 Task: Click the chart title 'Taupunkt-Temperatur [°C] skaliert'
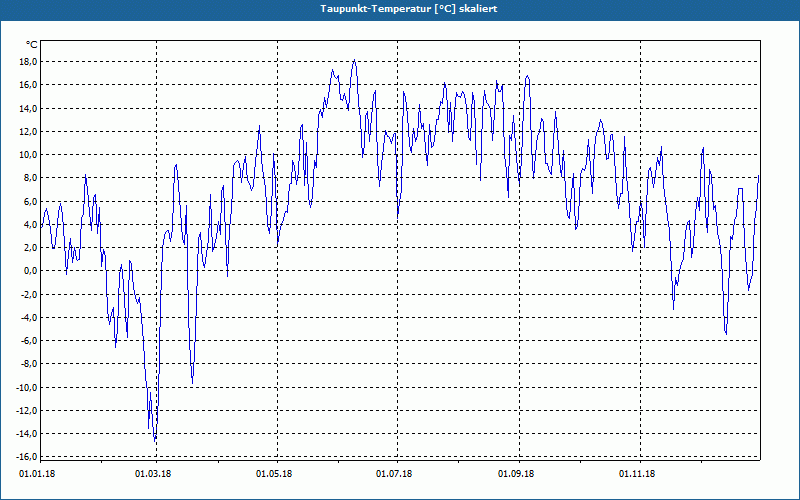[409, 9]
